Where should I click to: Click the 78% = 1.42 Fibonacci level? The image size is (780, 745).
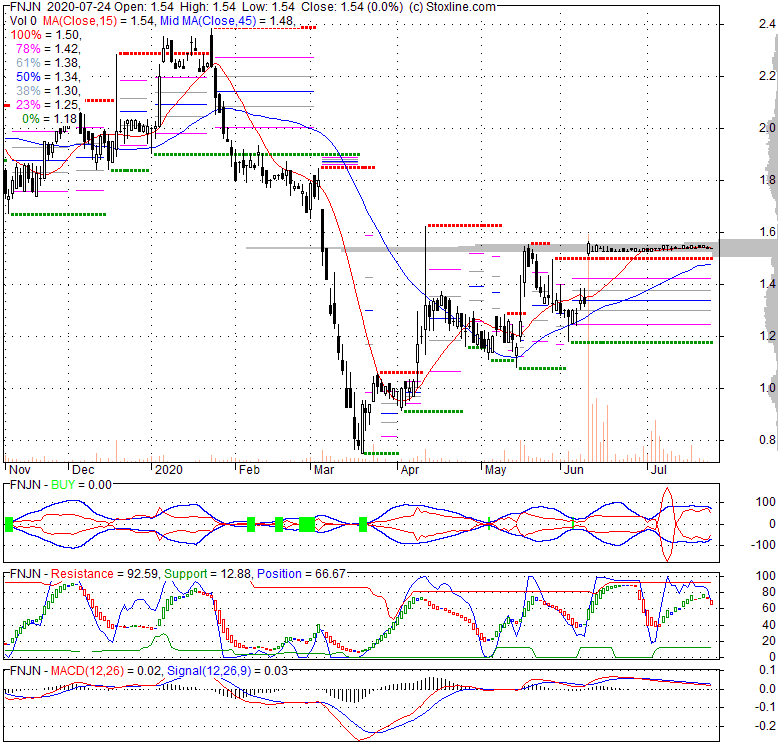[48, 49]
